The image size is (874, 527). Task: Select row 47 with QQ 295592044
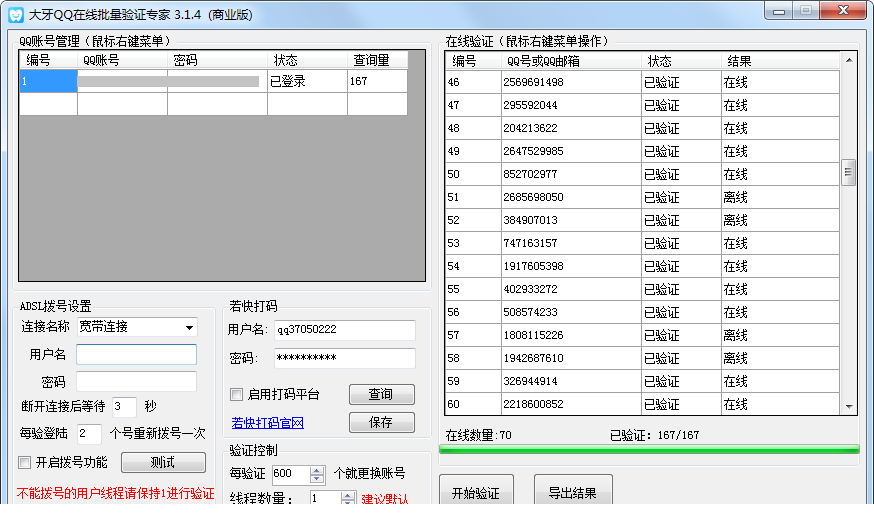643,105
